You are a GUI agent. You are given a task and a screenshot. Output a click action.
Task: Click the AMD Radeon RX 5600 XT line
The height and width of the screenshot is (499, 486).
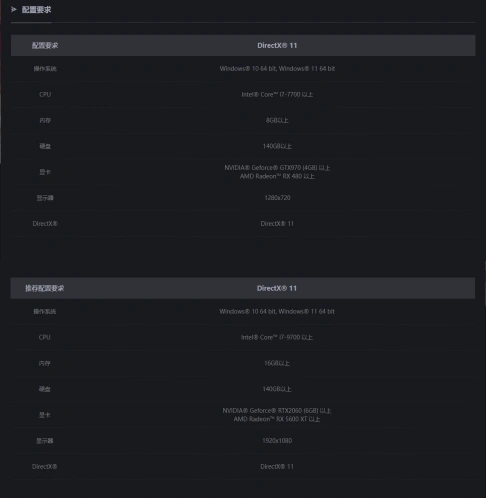[x=277, y=419]
